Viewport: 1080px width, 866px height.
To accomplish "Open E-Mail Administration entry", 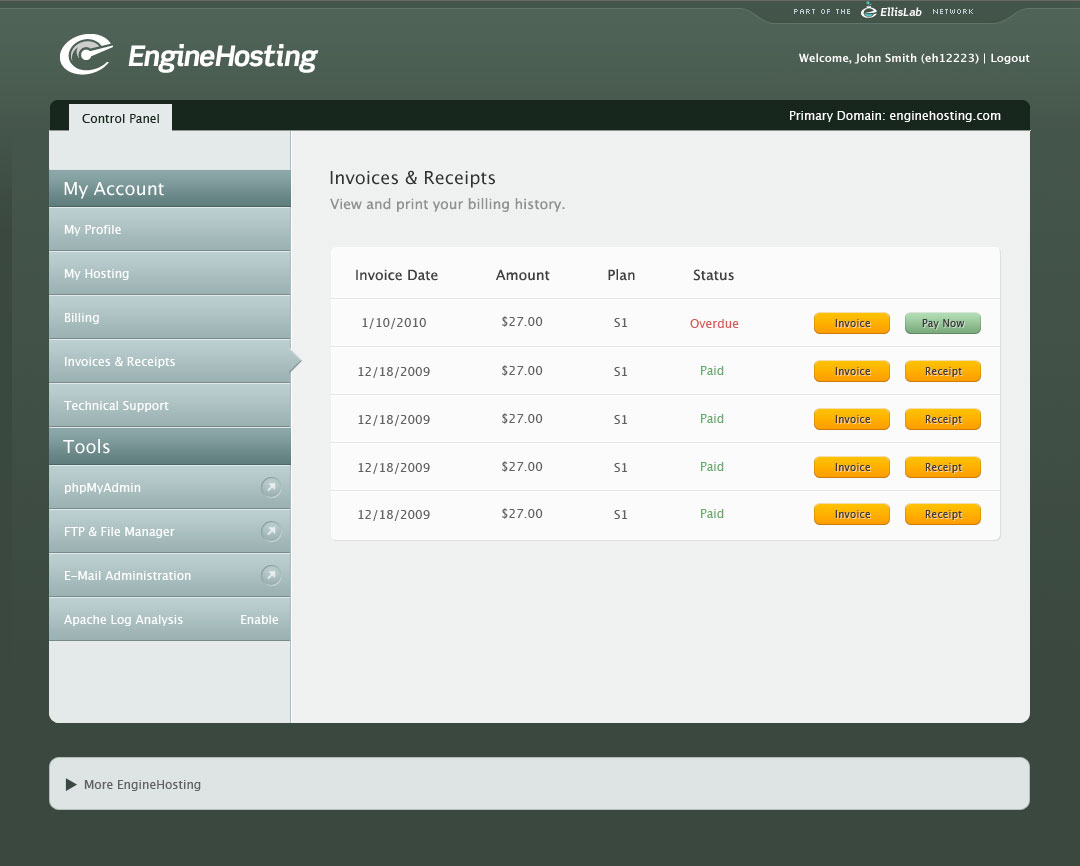I will (x=169, y=575).
